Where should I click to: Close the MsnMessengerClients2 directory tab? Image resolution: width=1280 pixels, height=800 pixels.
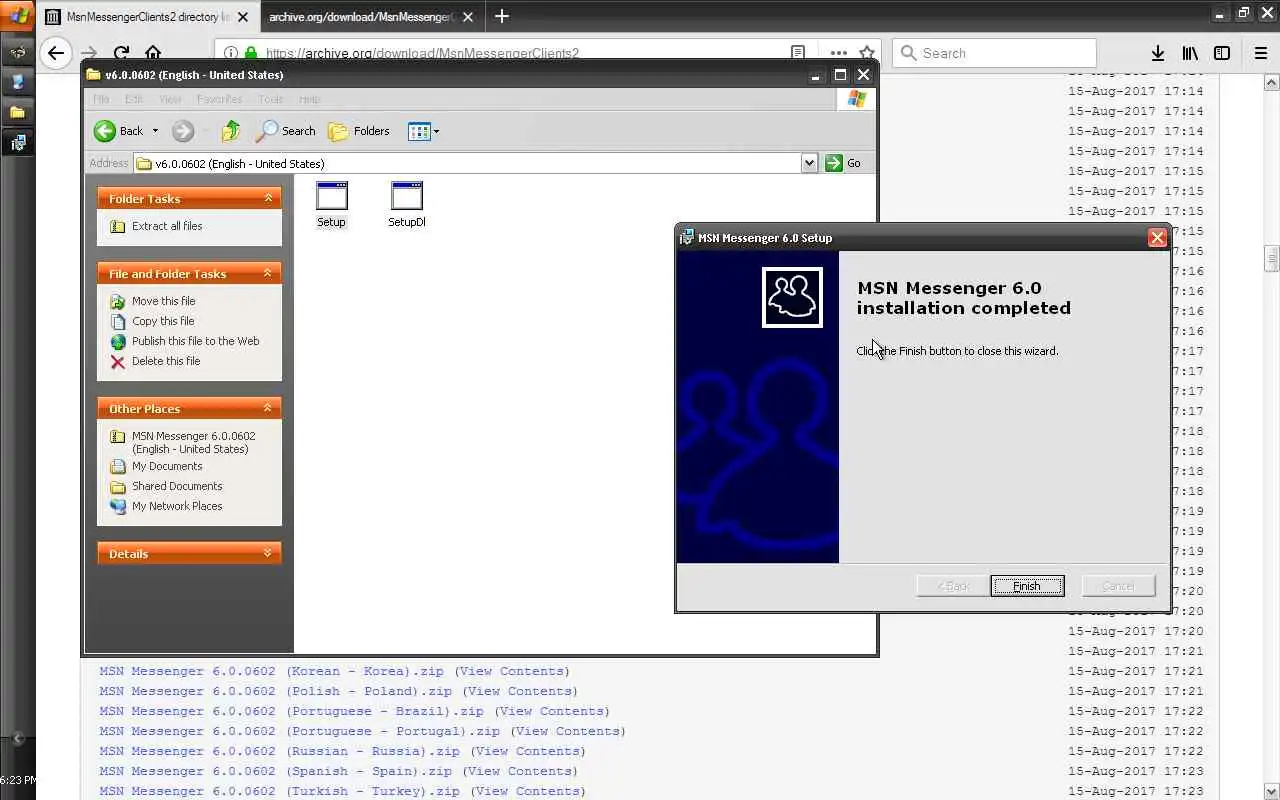click(x=242, y=17)
